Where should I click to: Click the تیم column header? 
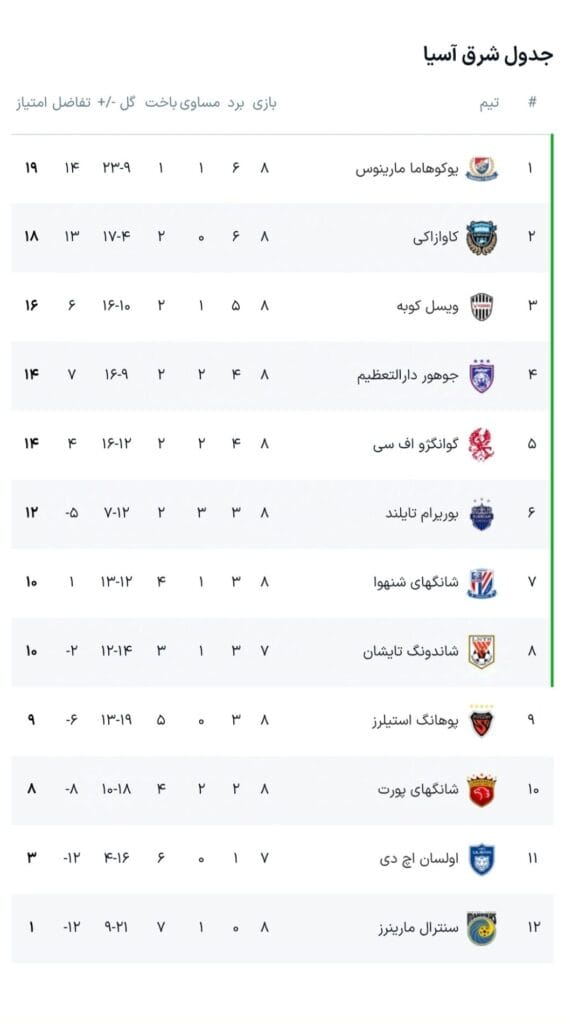pos(489,103)
